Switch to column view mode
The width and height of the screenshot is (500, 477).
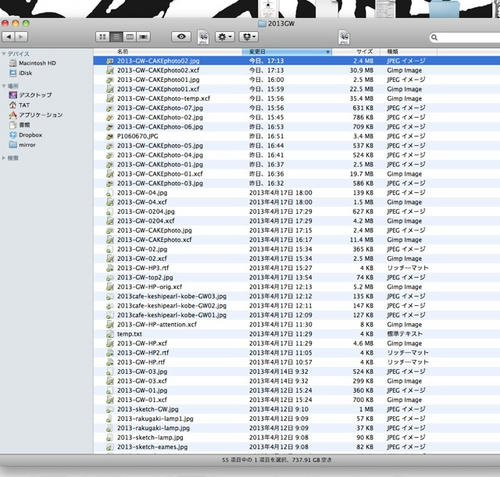(130, 37)
